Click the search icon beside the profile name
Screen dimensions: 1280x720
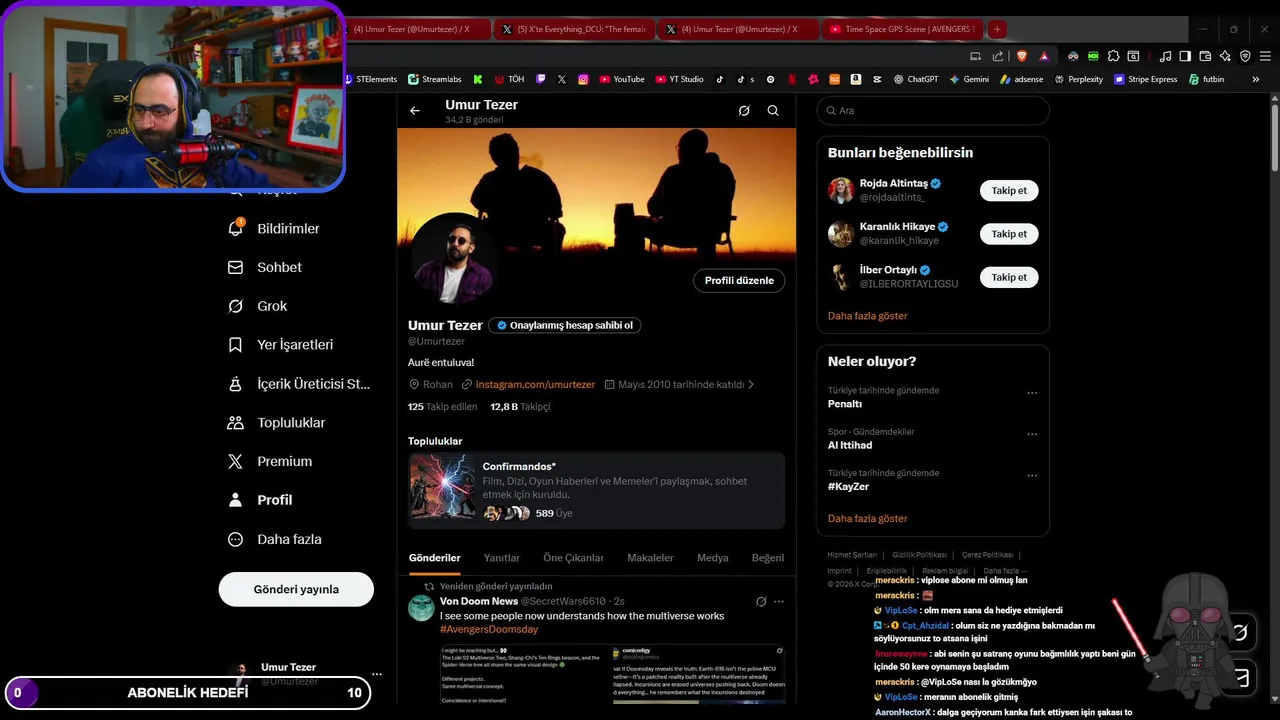(773, 111)
